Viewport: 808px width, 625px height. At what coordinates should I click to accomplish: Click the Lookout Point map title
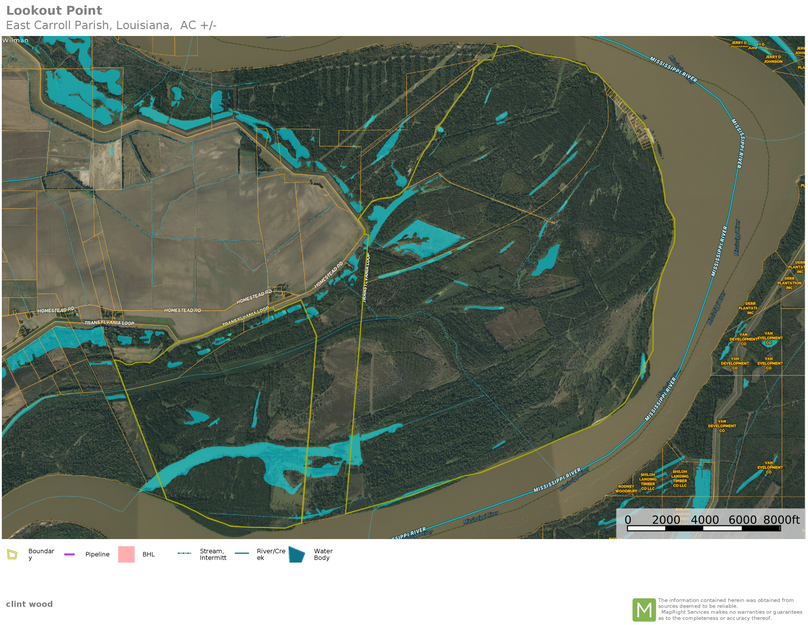coord(54,11)
